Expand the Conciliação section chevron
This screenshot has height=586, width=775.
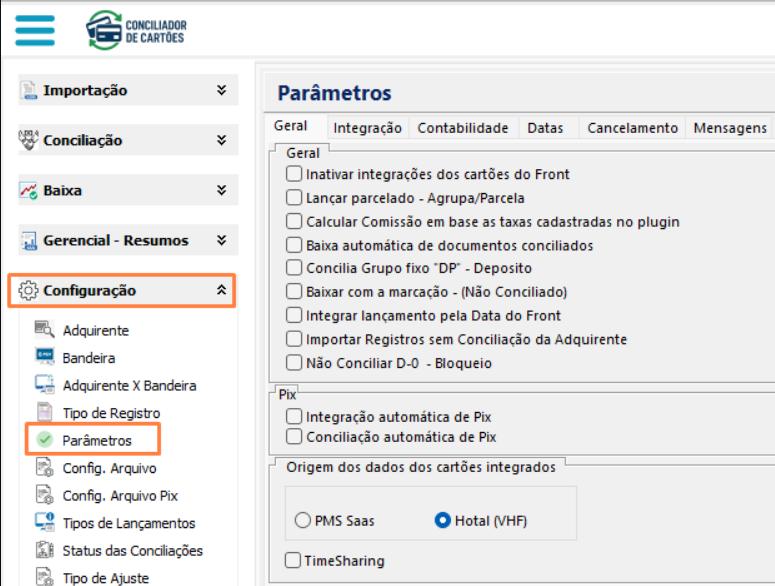click(x=221, y=140)
